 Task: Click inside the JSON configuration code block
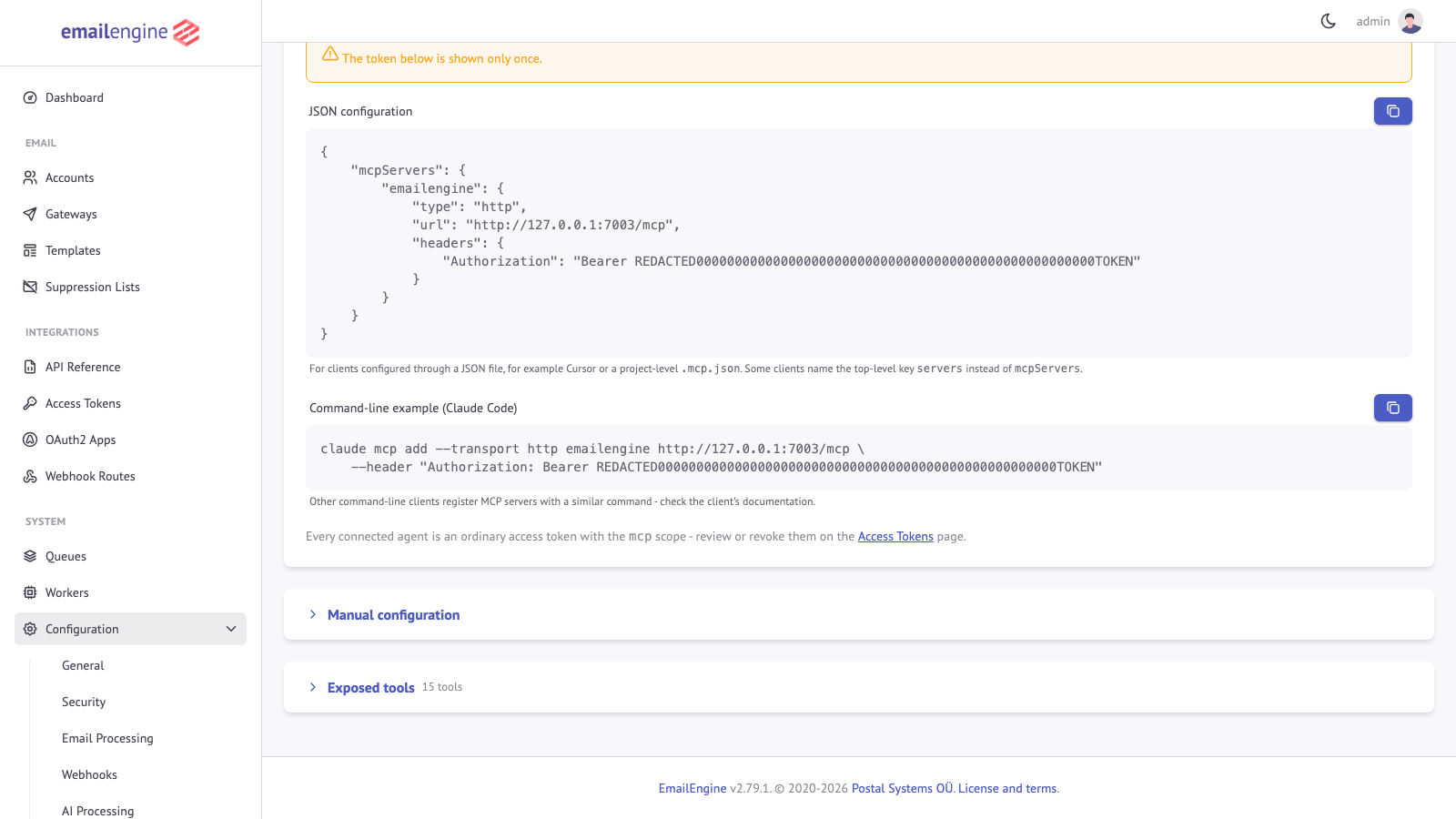pos(859,243)
